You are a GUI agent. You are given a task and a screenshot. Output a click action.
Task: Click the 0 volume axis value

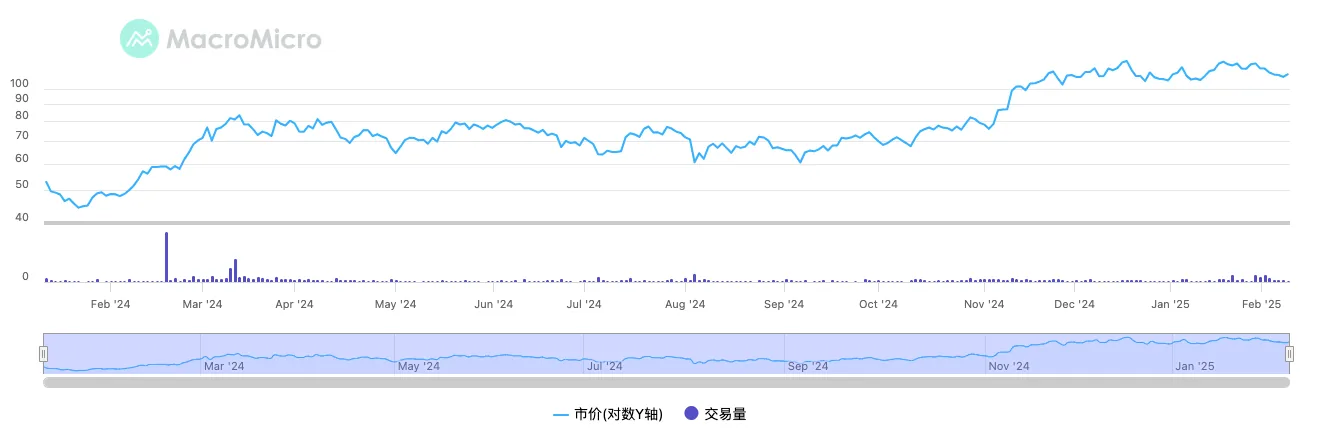(x=26, y=276)
